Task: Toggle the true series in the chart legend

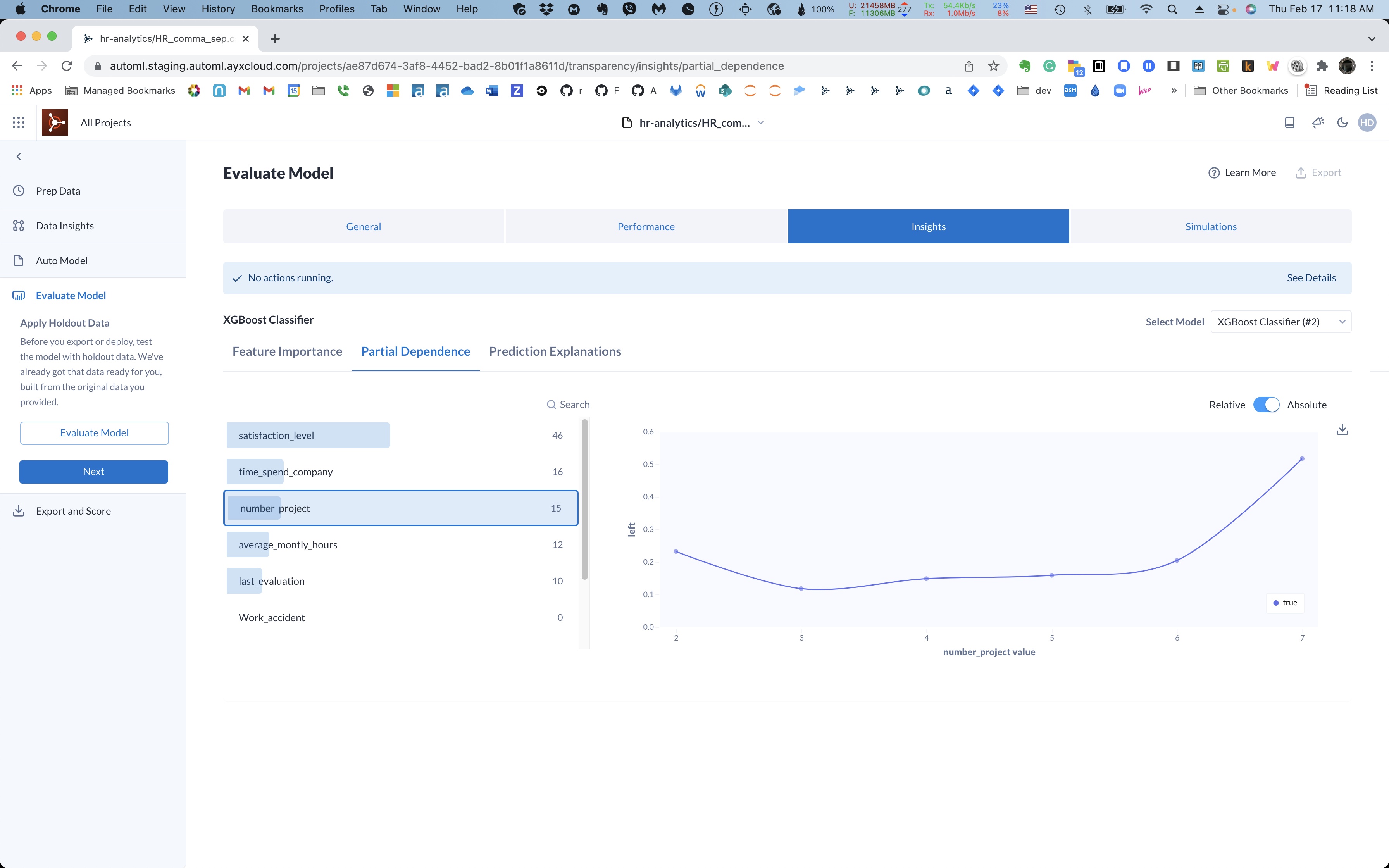Action: (x=1284, y=603)
